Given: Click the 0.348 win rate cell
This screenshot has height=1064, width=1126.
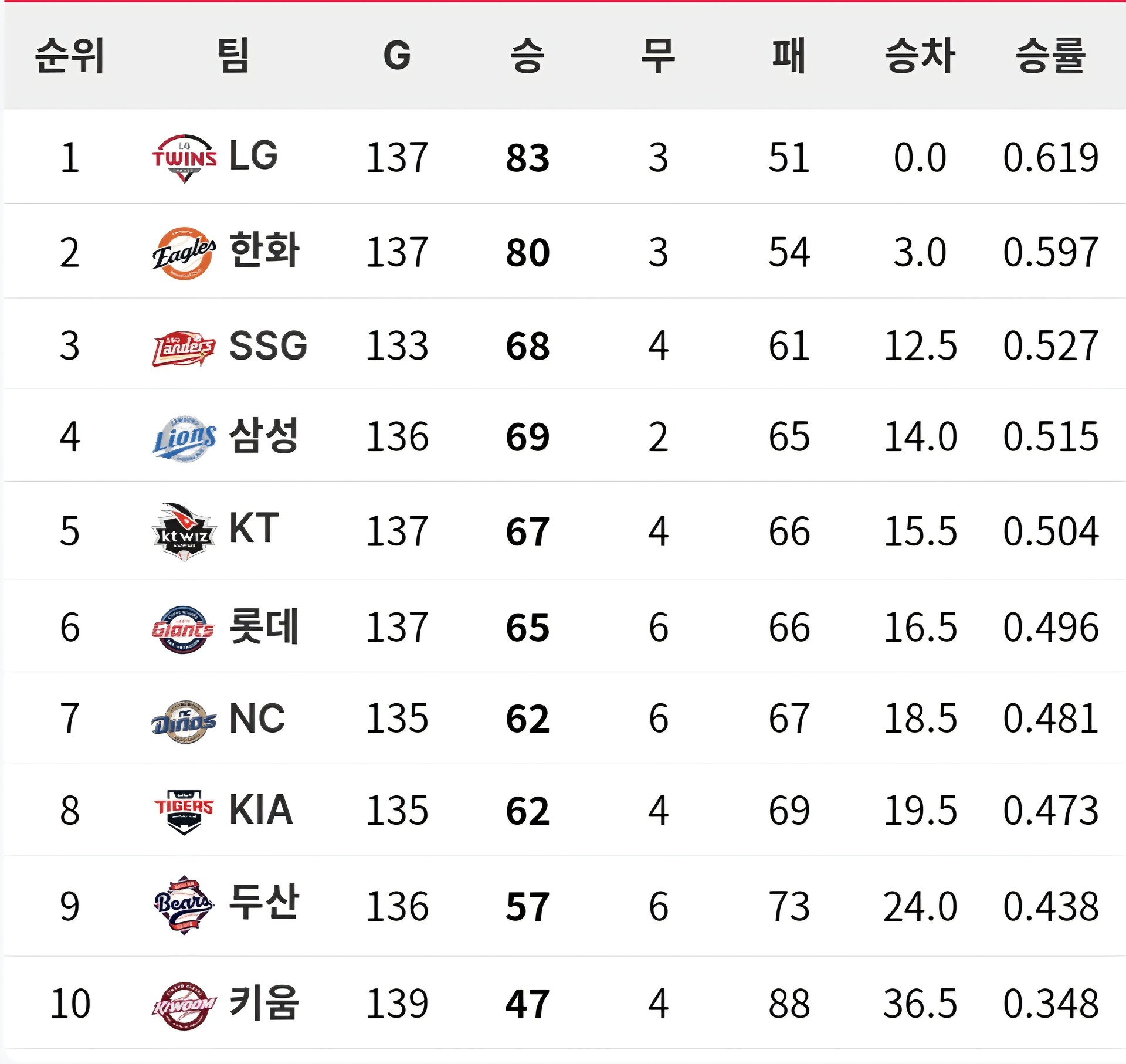Looking at the screenshot, I should tap(1050, 1004).
